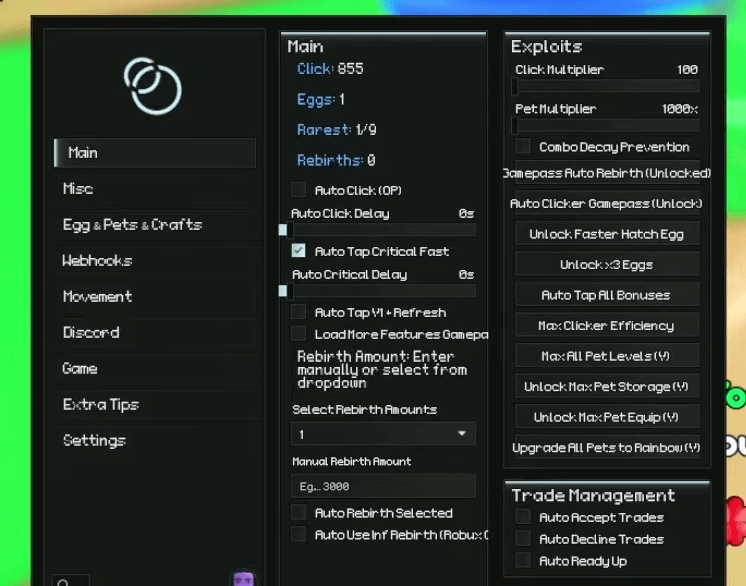The image size is (746, 586).
Task: Toggle Combo Decay Prevention checkbox
Action: click(x=523, y=146)
